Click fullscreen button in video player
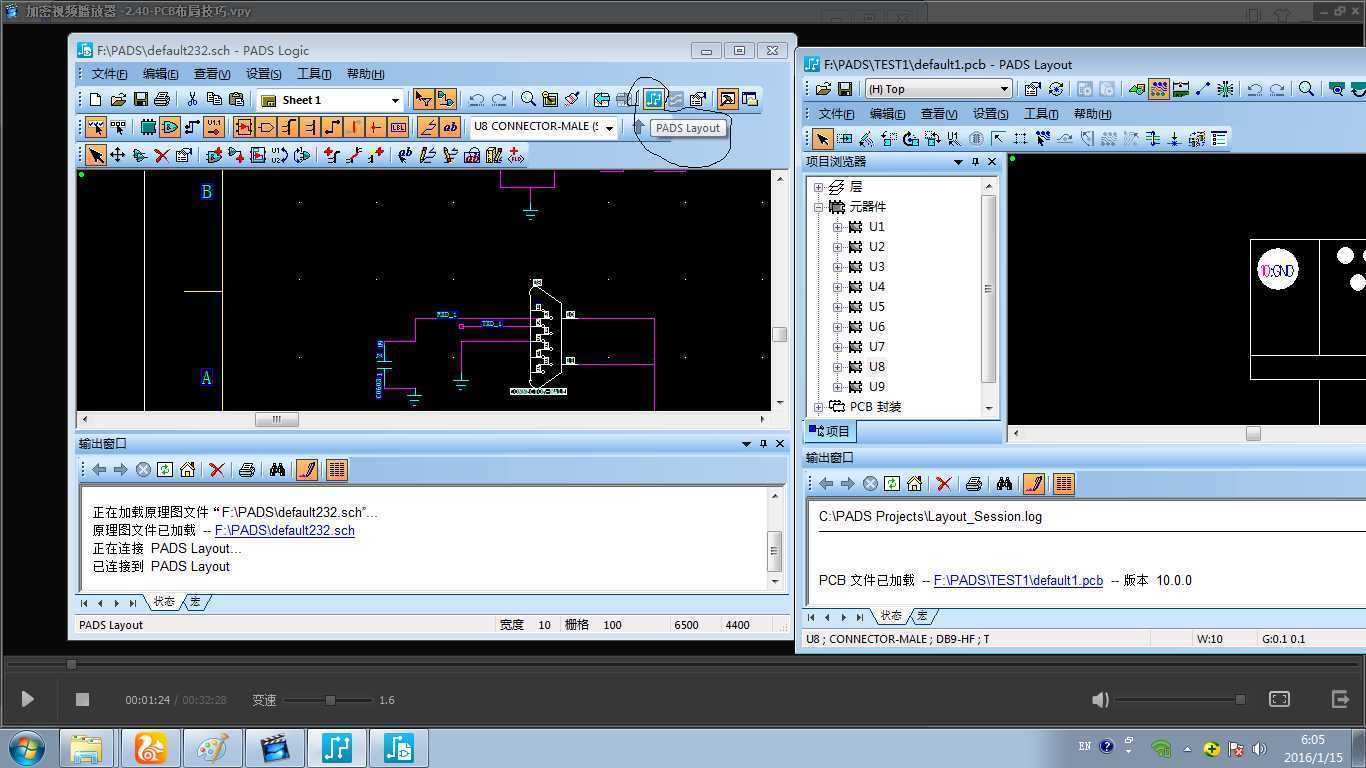This screenshot has width=1366, height=768. 1279,699
